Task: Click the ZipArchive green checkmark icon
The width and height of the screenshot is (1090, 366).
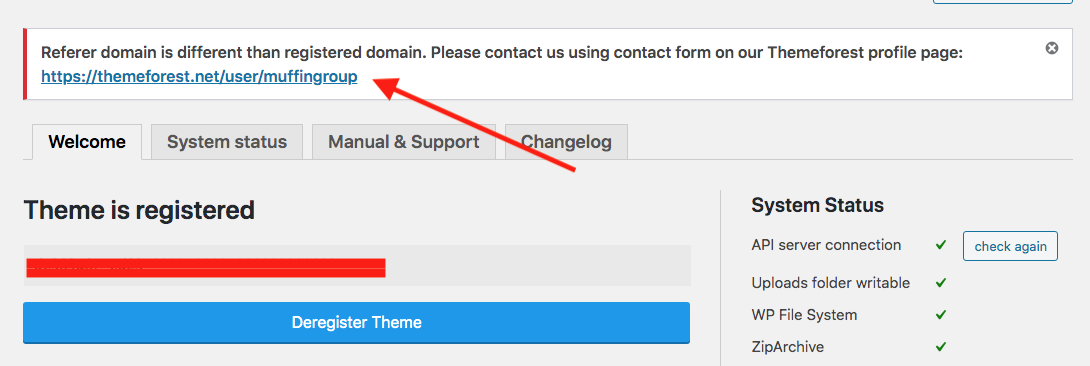Action: (x=941, y=347)
